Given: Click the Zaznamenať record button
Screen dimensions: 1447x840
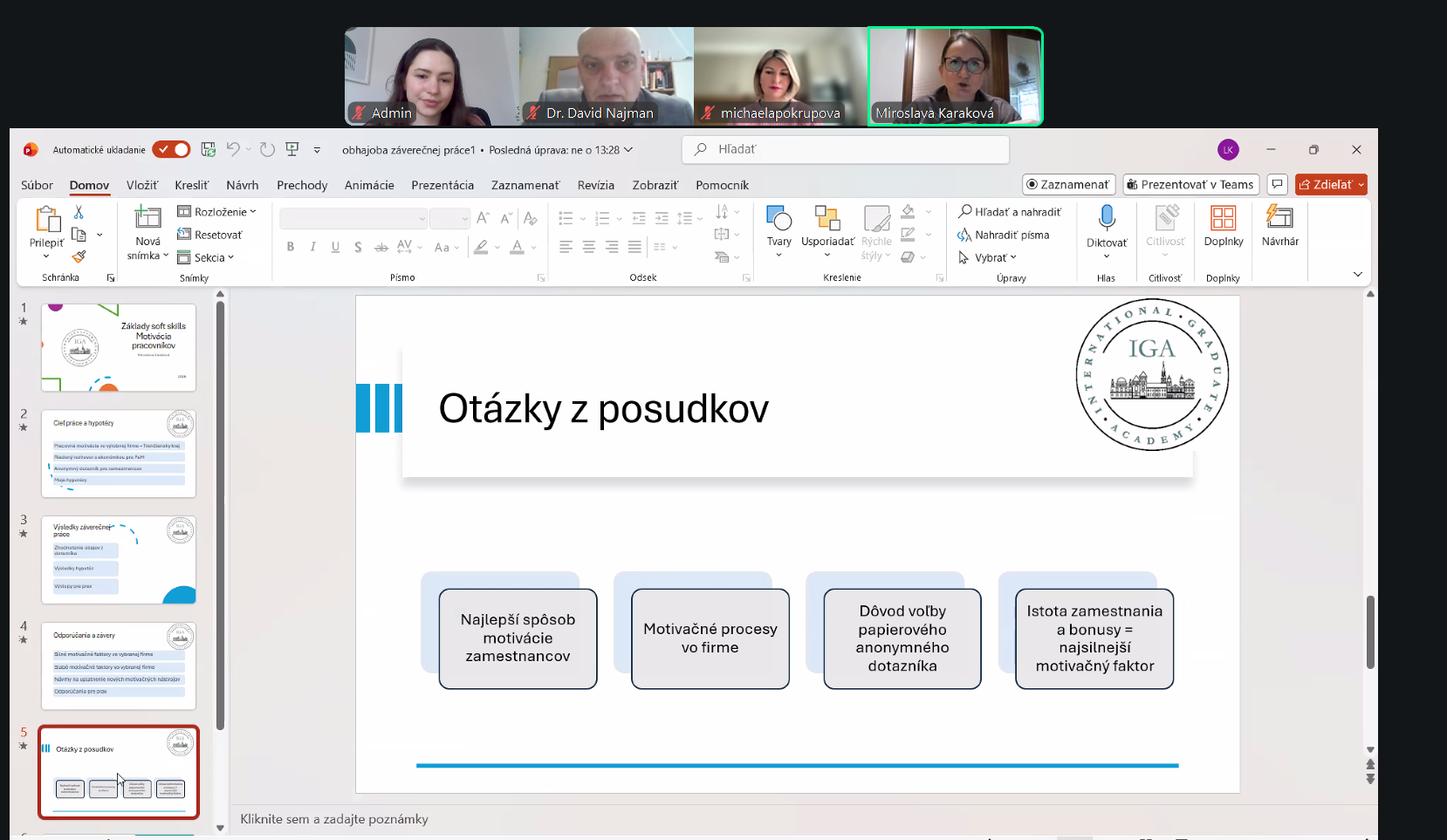Looking at the screenshot, I should 1068,184.
